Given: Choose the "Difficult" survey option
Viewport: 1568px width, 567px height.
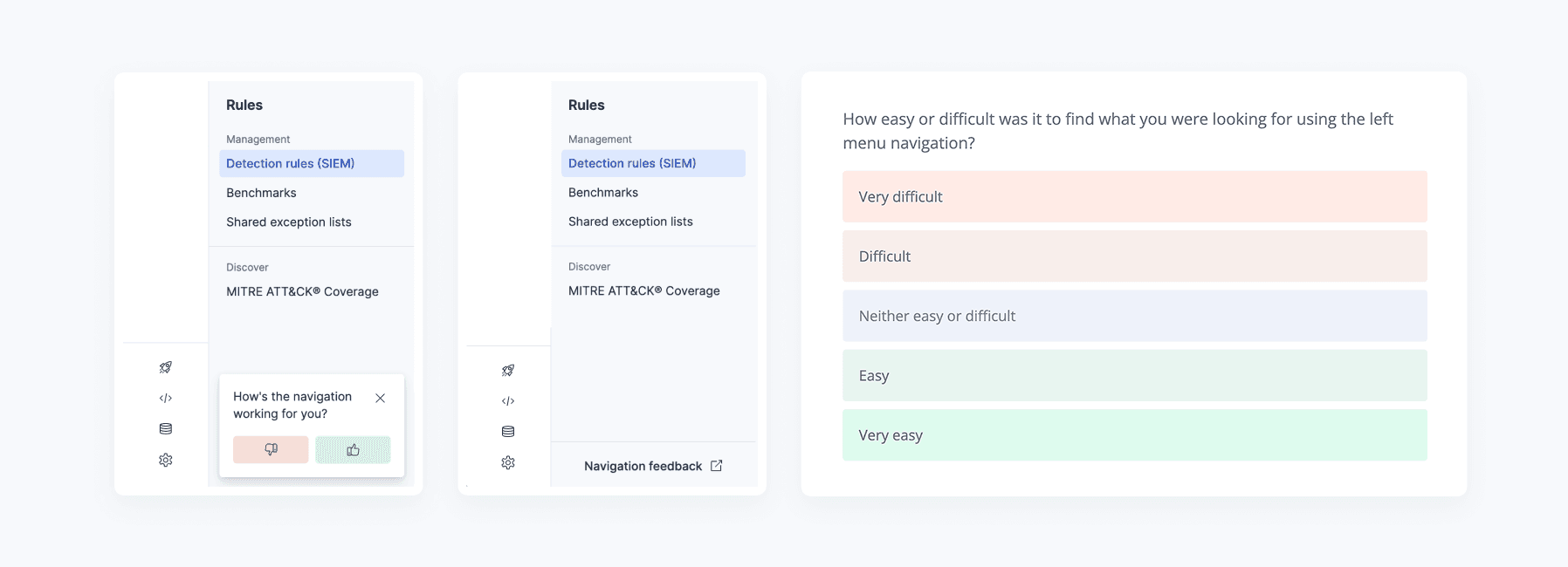Looking at the screenshot, I should [x=1134, y=256].
